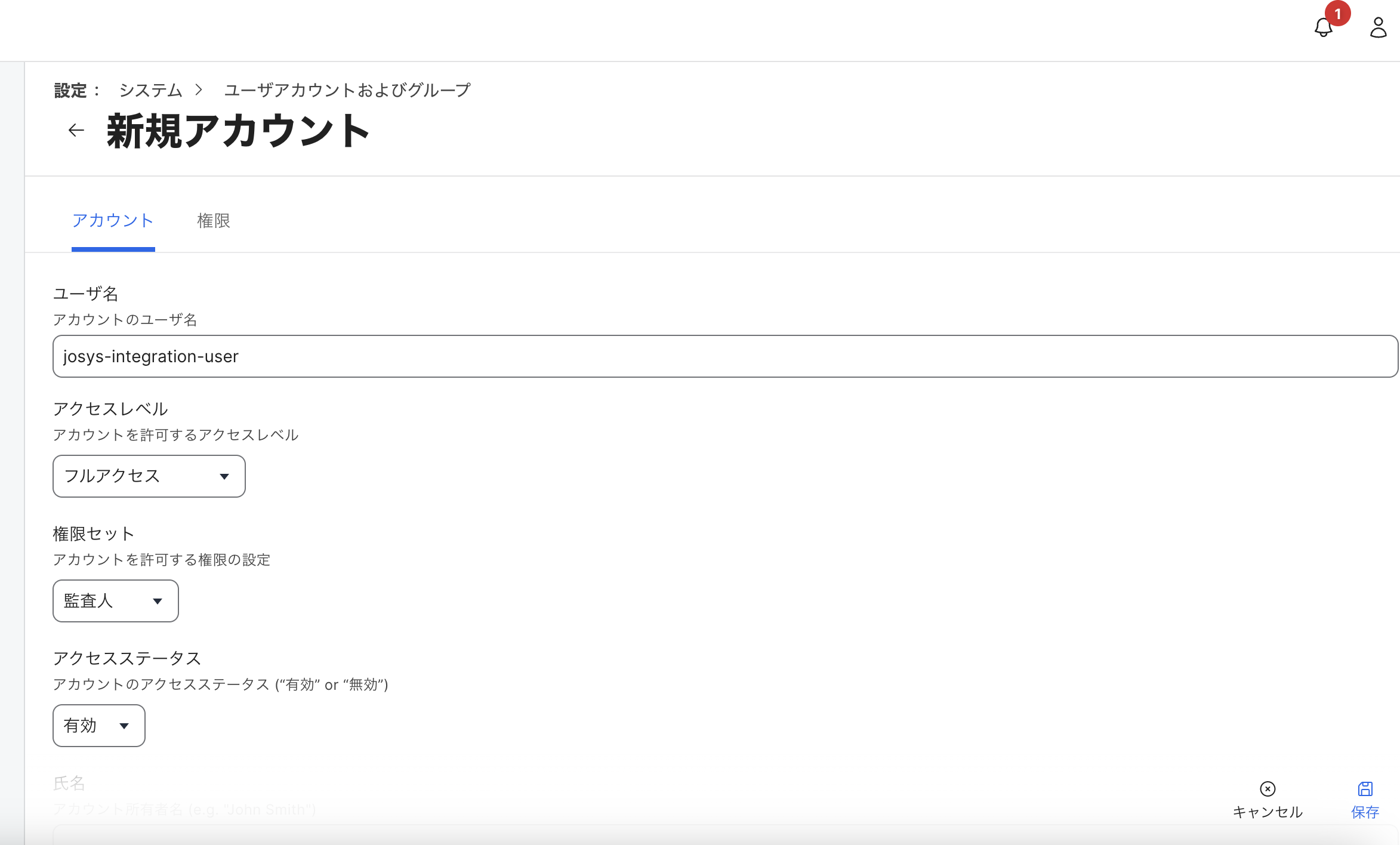Open the user profile menu icon

pos(1378,28)
